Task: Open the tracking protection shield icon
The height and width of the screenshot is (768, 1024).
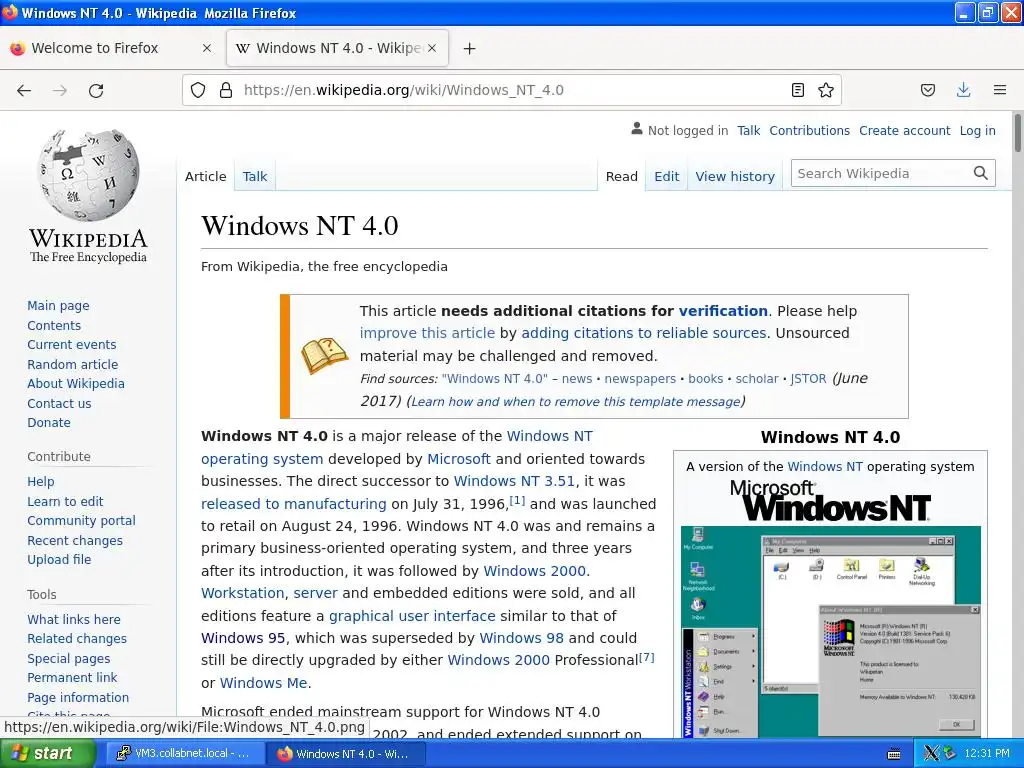Action: [198, 90]
